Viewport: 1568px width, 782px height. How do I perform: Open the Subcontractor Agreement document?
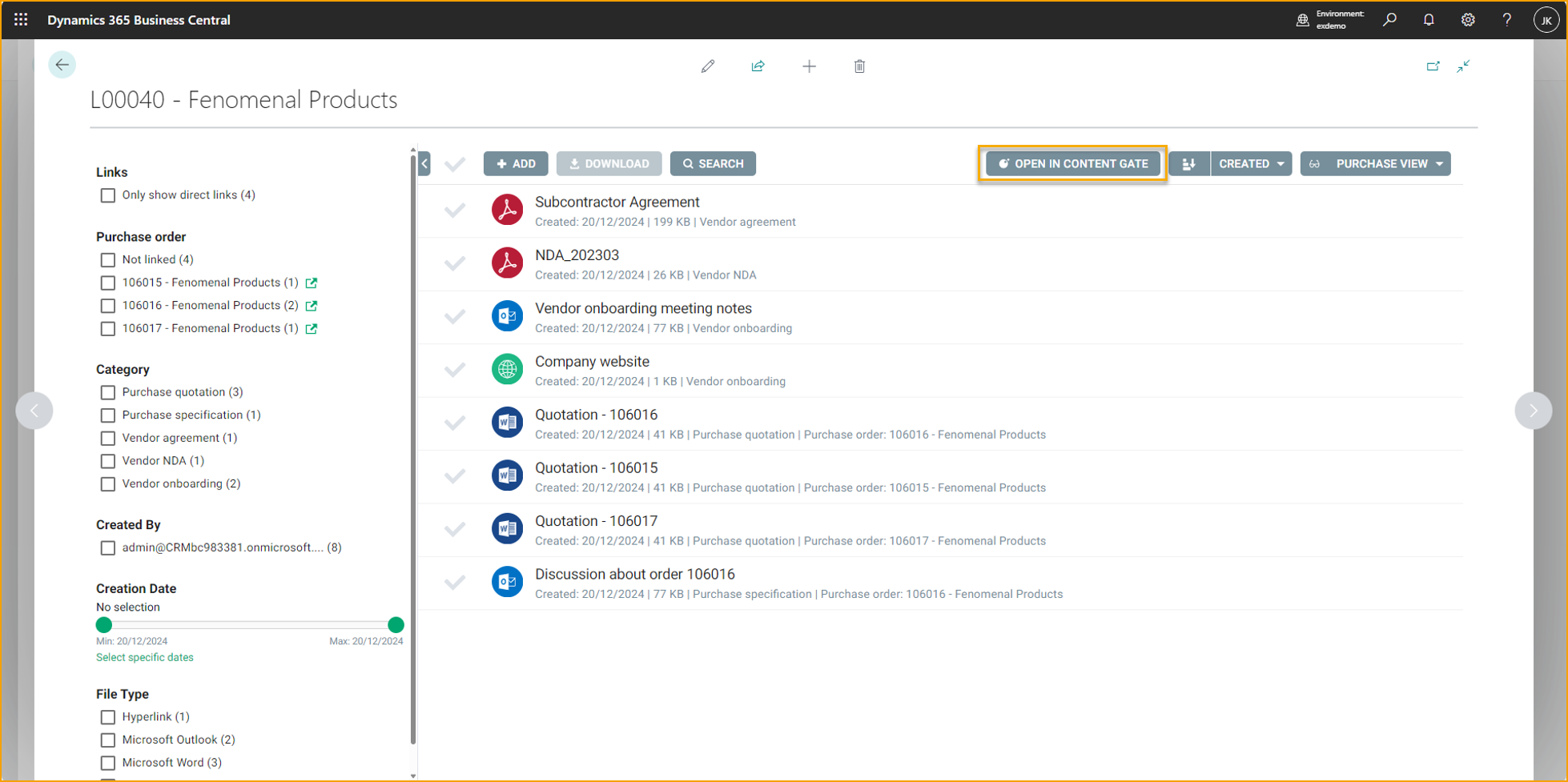click(x=617, y=203)
